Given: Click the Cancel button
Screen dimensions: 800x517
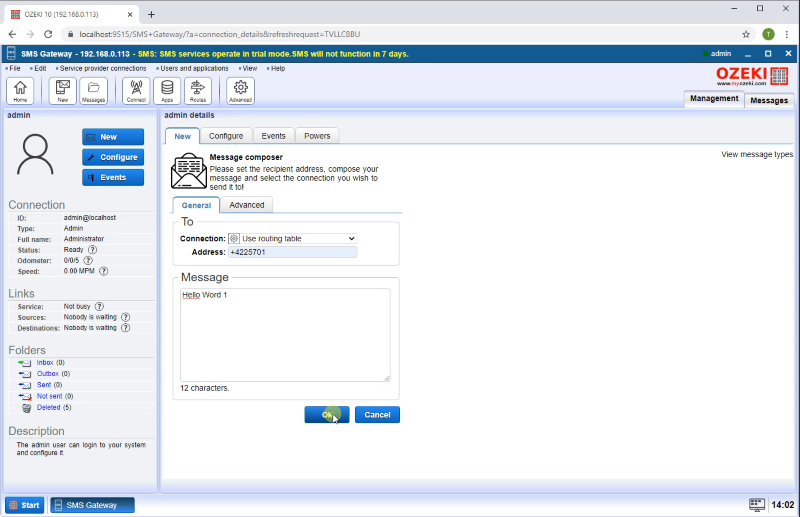Looking at the screenshot, I should click(377, 414).
